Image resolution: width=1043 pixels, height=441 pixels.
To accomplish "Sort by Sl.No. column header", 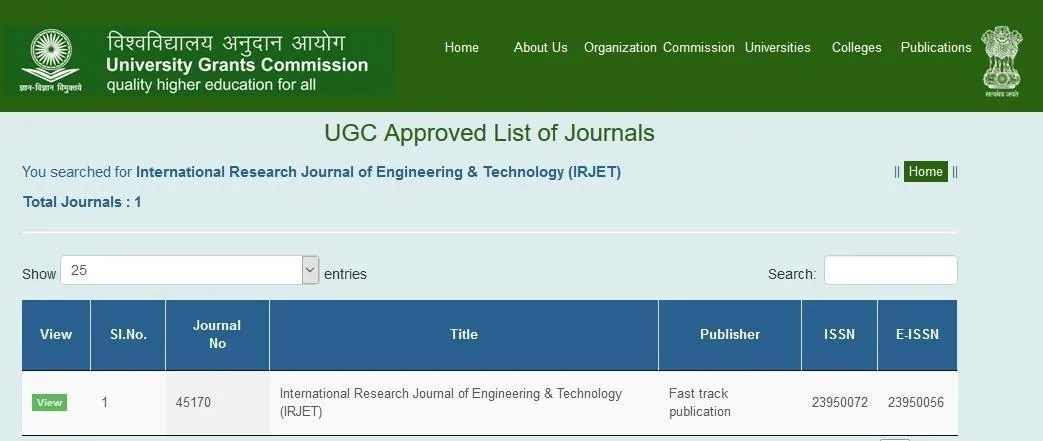I will (128, 335).
